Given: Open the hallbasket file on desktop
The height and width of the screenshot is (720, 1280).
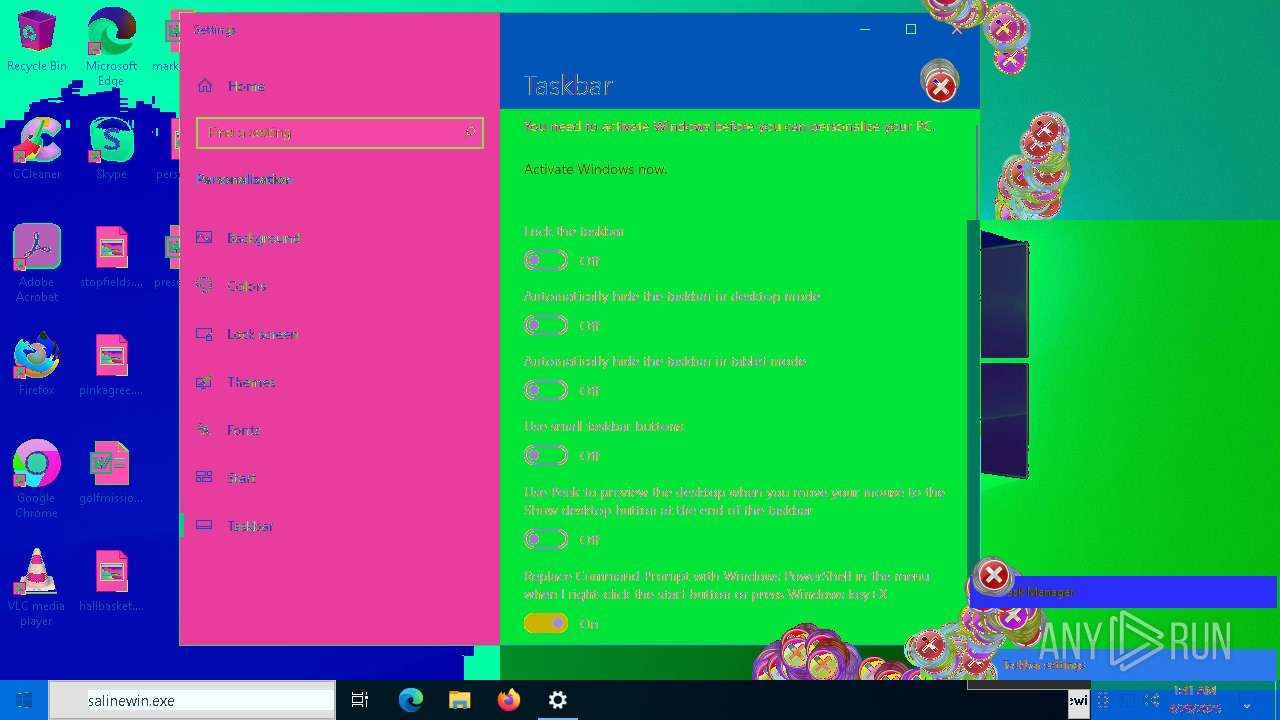Looking at the screenshot, I should pyautogui.click(x=111, y=580).
